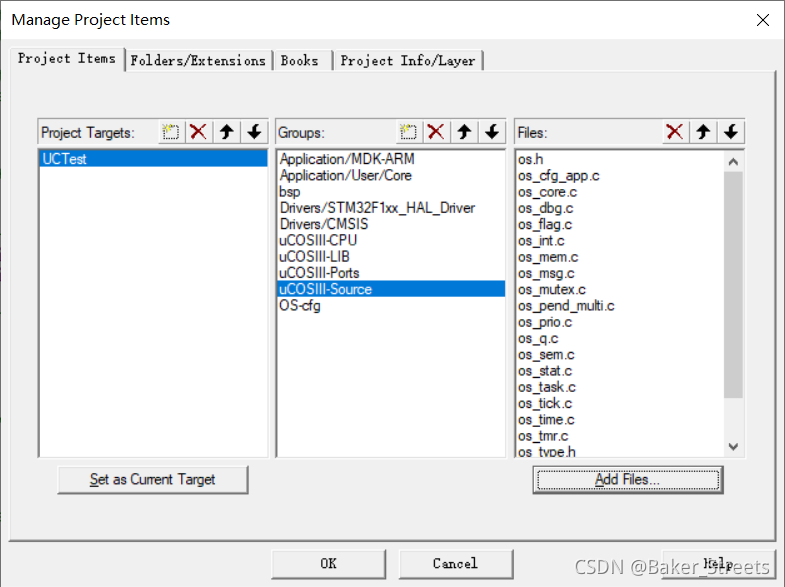Screen dimensions: 785x587
Task: Select the UCTest project target
Action: point(153,159)
